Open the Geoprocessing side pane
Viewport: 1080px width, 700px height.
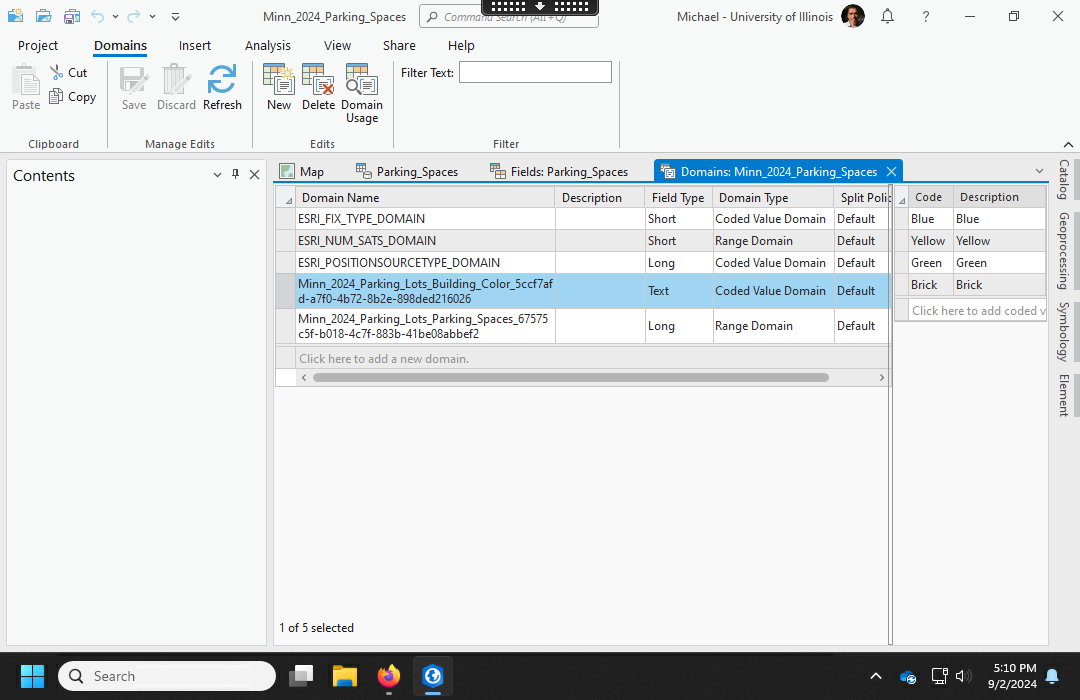tap(1063, 250)
